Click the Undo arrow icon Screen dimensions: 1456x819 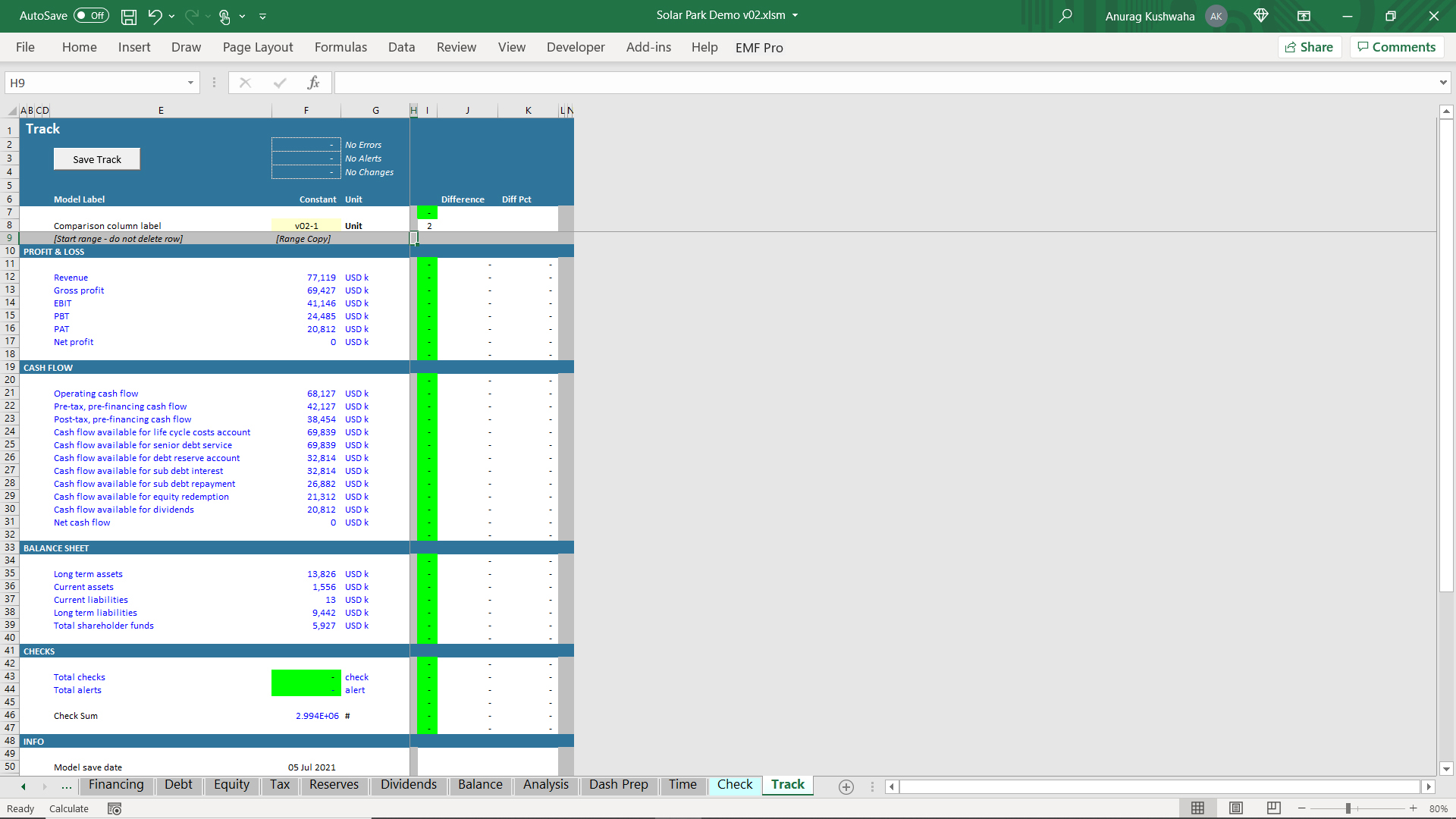point(155,16)
